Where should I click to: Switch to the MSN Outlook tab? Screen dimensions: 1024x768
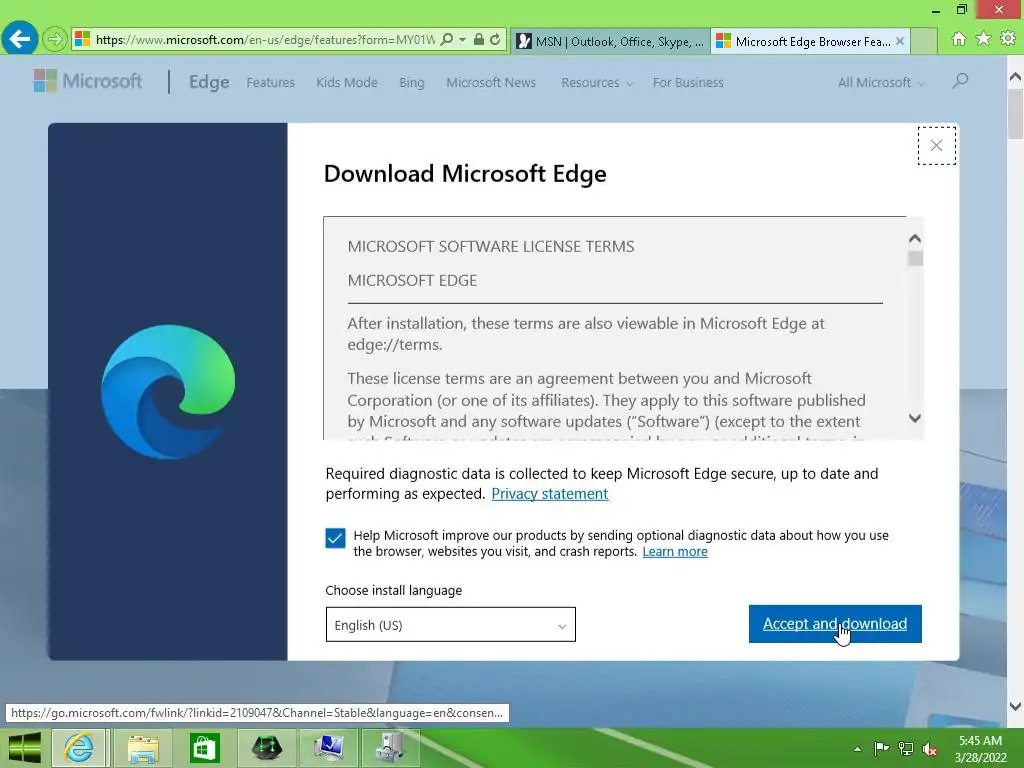(611, 41)
